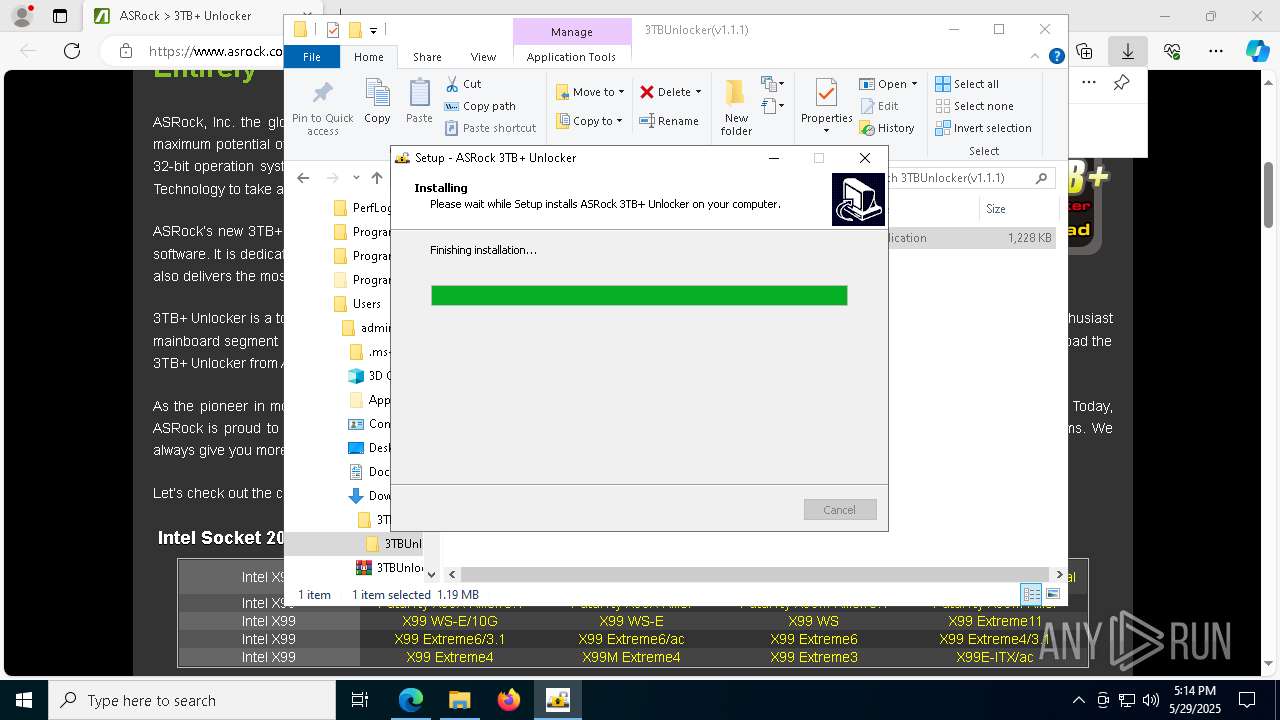Open File Explorer from taskbar
The width and height of the screenshot is (1280, 720).
(x=459, y=700)
